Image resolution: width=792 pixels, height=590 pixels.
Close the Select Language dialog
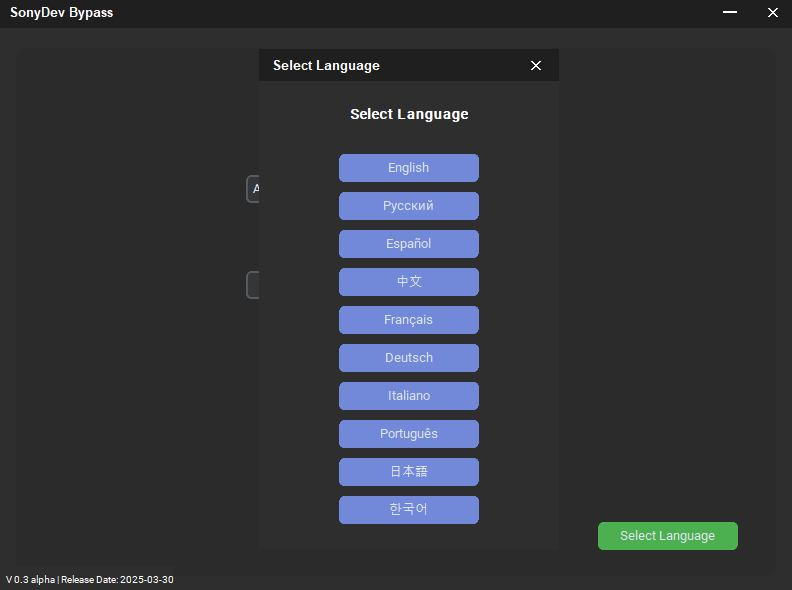tap(536, 66)
